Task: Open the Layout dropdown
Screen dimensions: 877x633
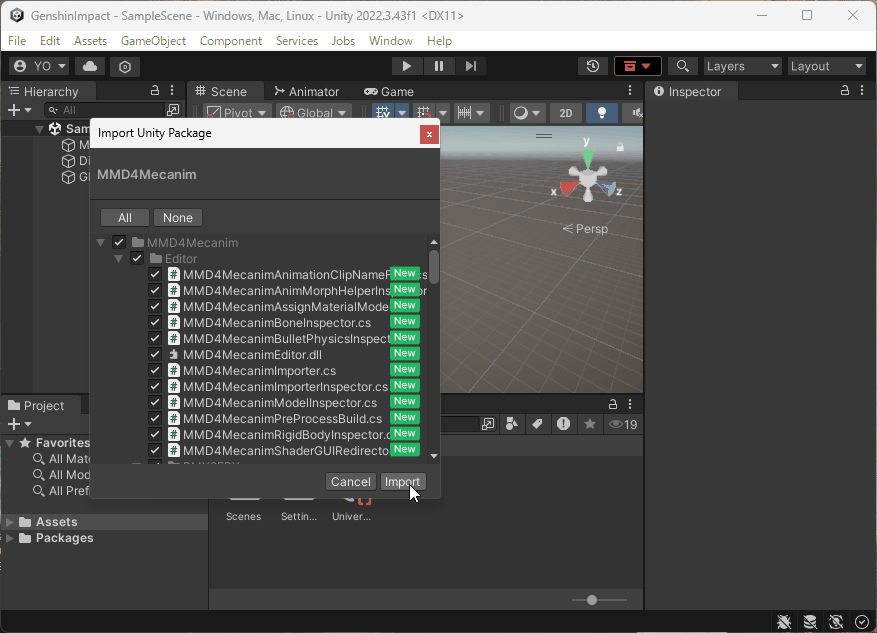Action: (826, 65)
